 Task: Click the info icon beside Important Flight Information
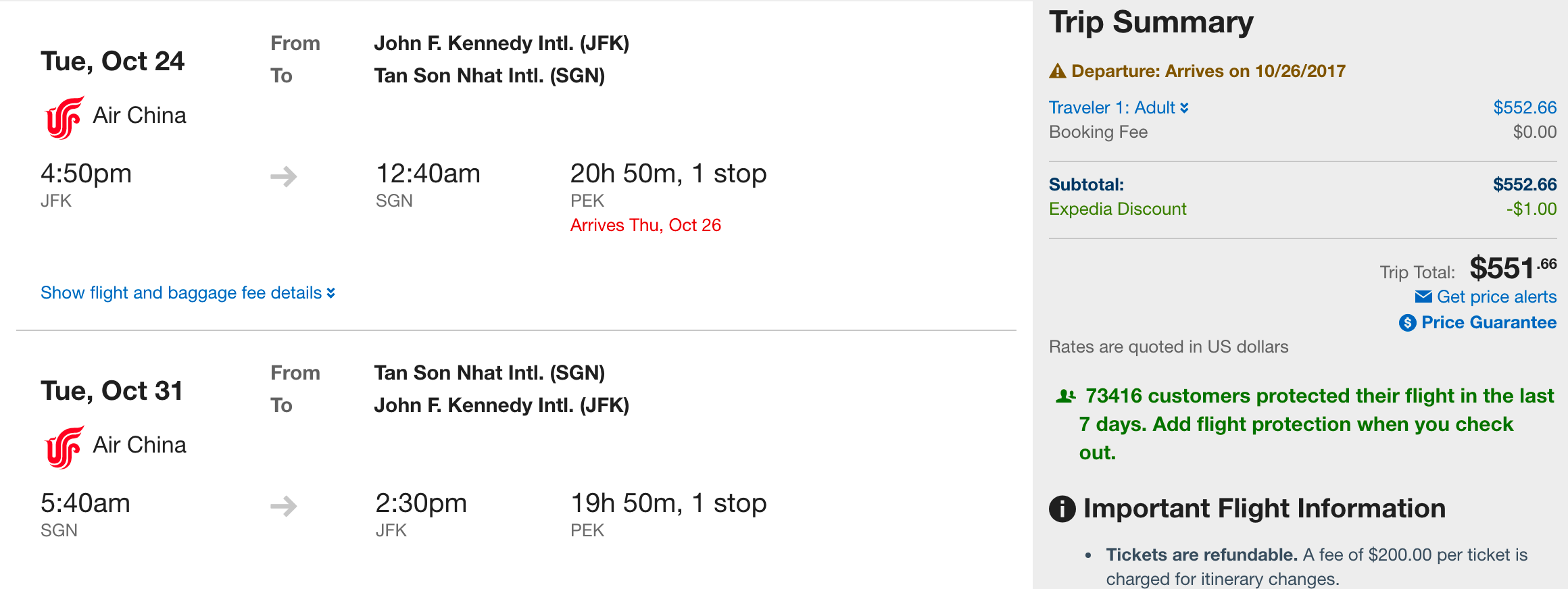[x=1062, y=509]
